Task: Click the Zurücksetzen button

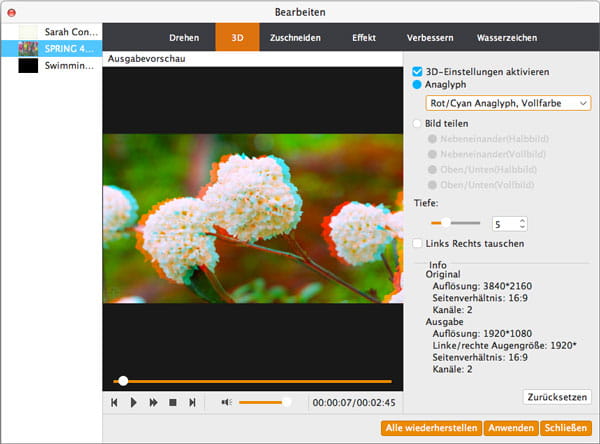Action: click(557, 397)
